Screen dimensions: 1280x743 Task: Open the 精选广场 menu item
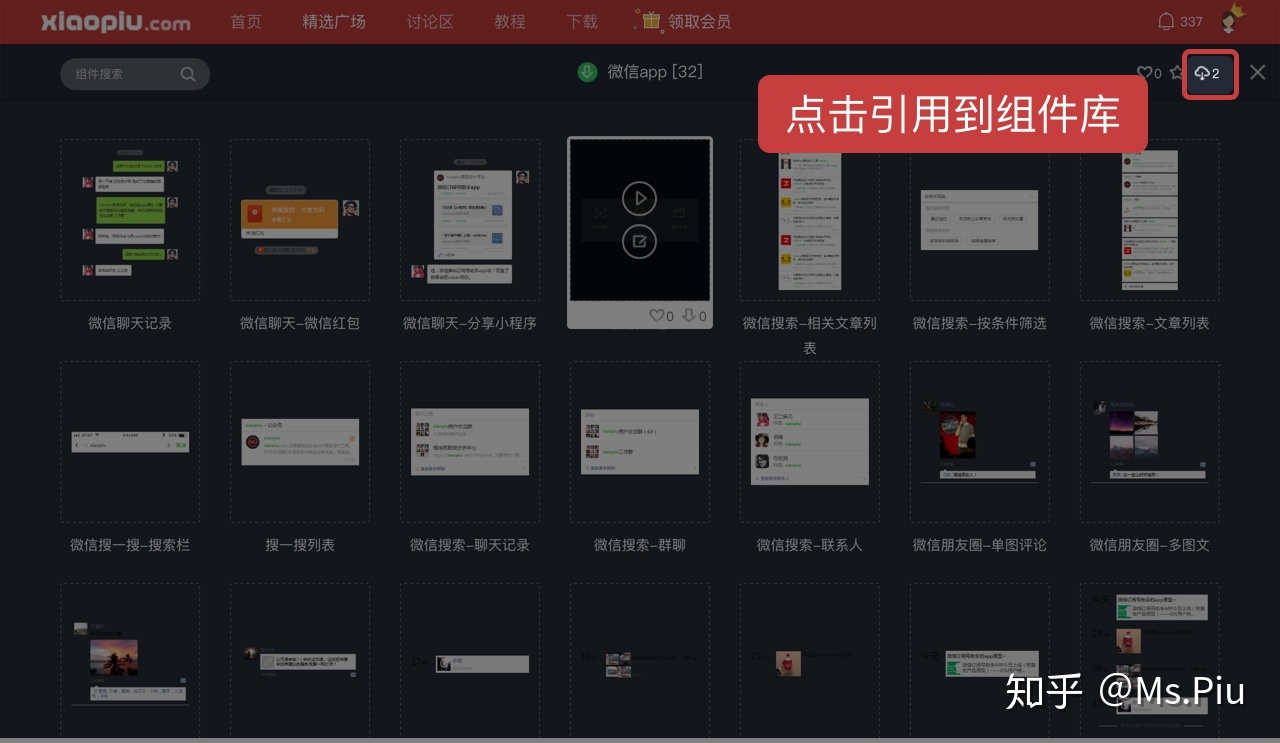pos(334,21)
